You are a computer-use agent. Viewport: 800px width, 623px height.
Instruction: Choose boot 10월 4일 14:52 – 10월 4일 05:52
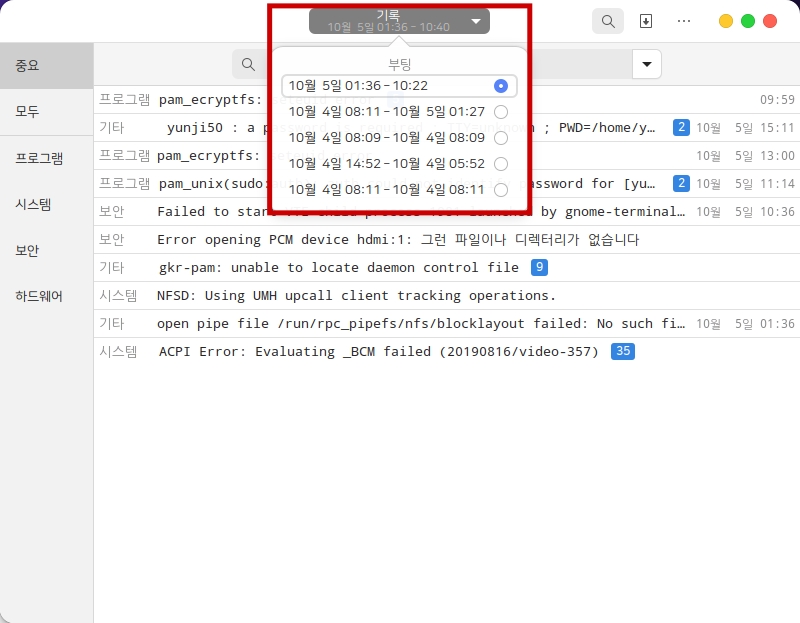[399, 164]
